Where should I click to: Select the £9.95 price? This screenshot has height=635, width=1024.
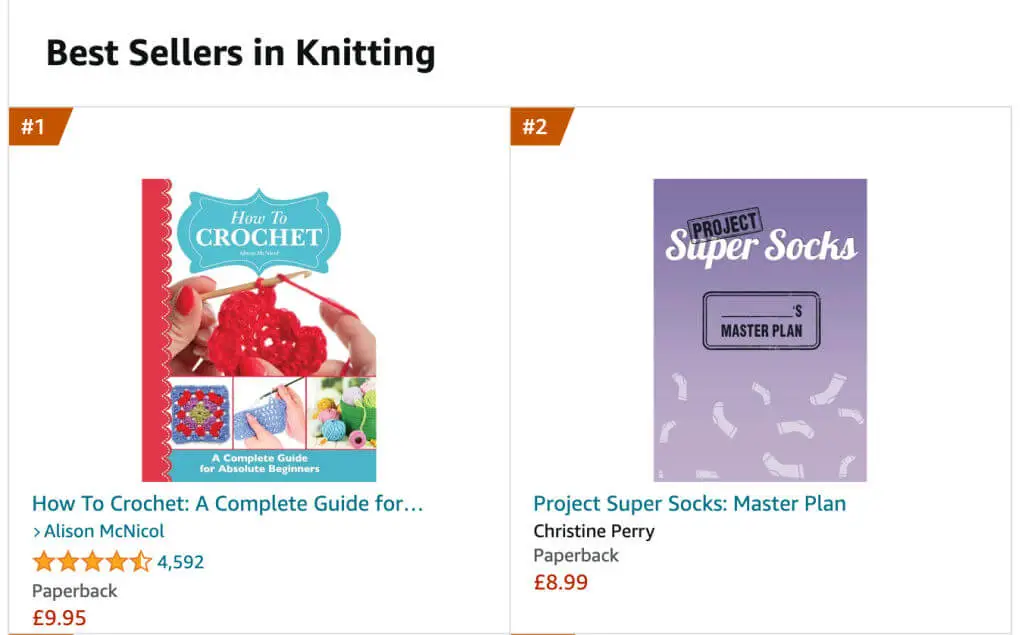[x=59, y=617]
